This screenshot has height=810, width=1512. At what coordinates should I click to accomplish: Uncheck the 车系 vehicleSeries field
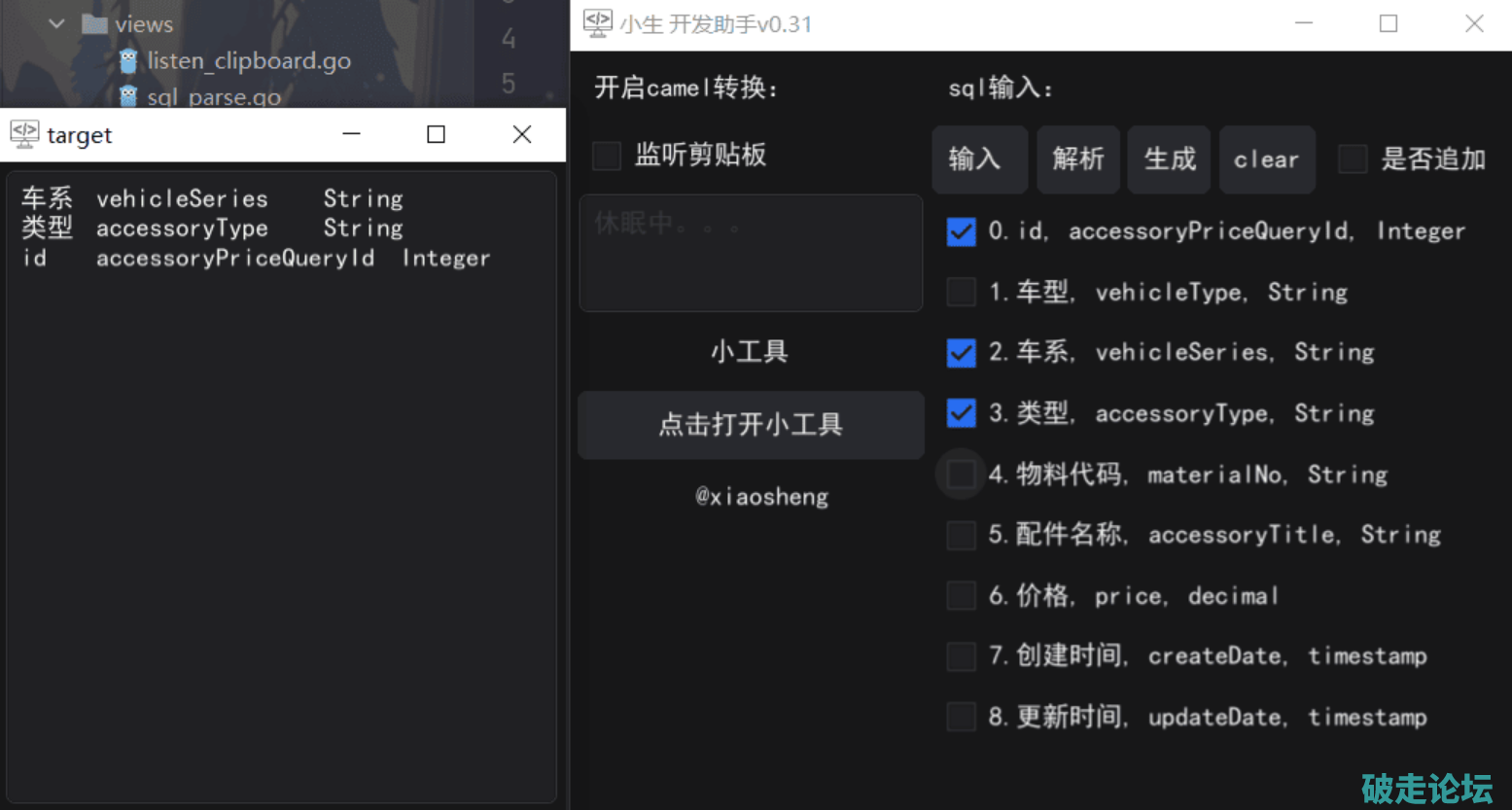click(x=961, y=352)
